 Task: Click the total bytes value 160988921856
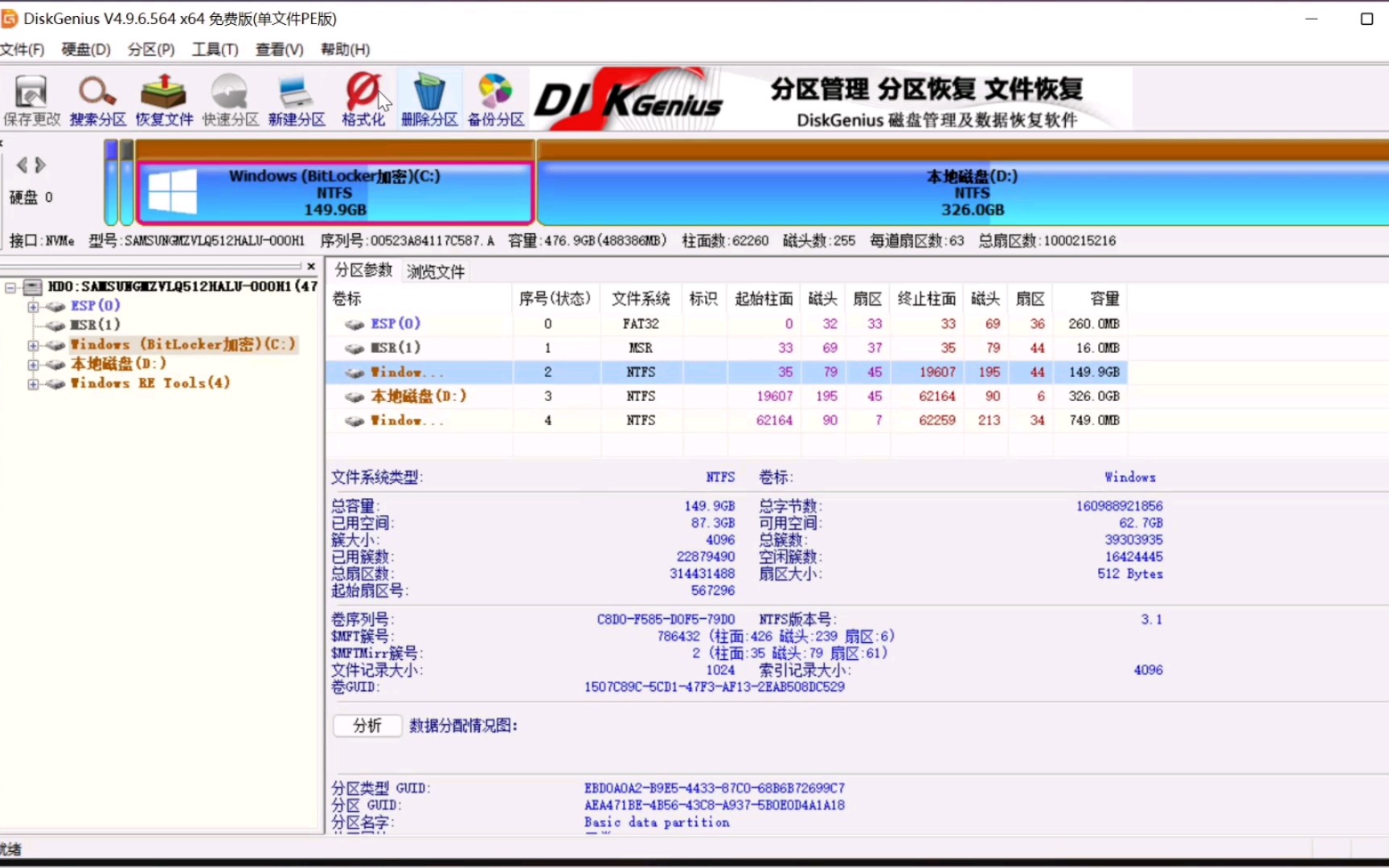tap(1119, 506)
